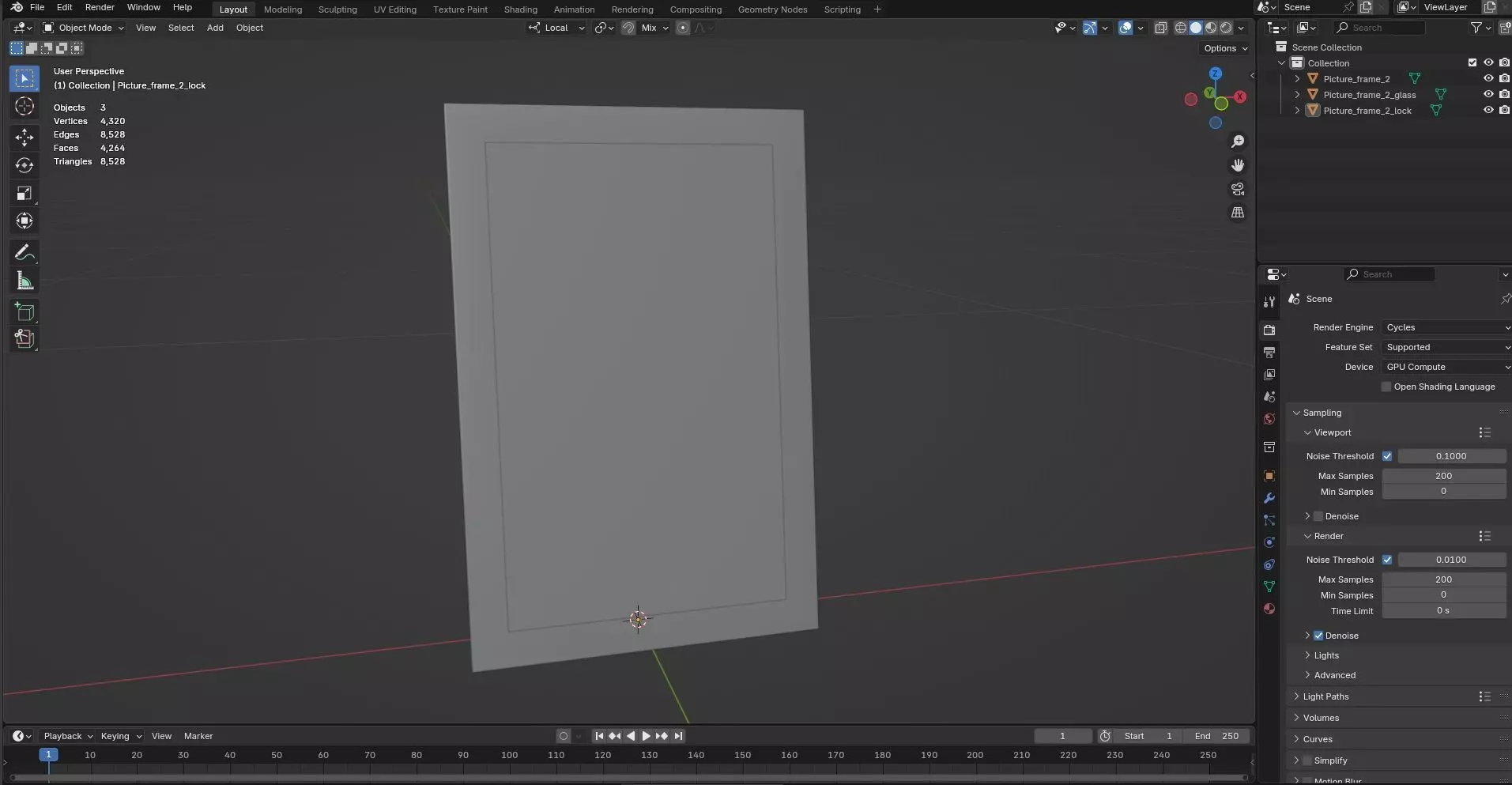Viewport: 1512px width, 785px height.
Task: Hide Picture_frame_2_lock in viewport
Action: tap(1488, 110)
